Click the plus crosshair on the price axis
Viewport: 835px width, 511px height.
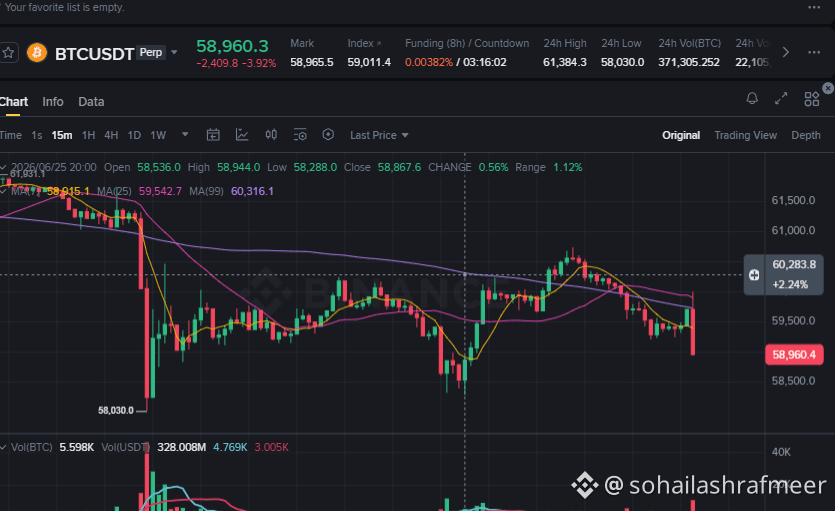click(754, 275)
